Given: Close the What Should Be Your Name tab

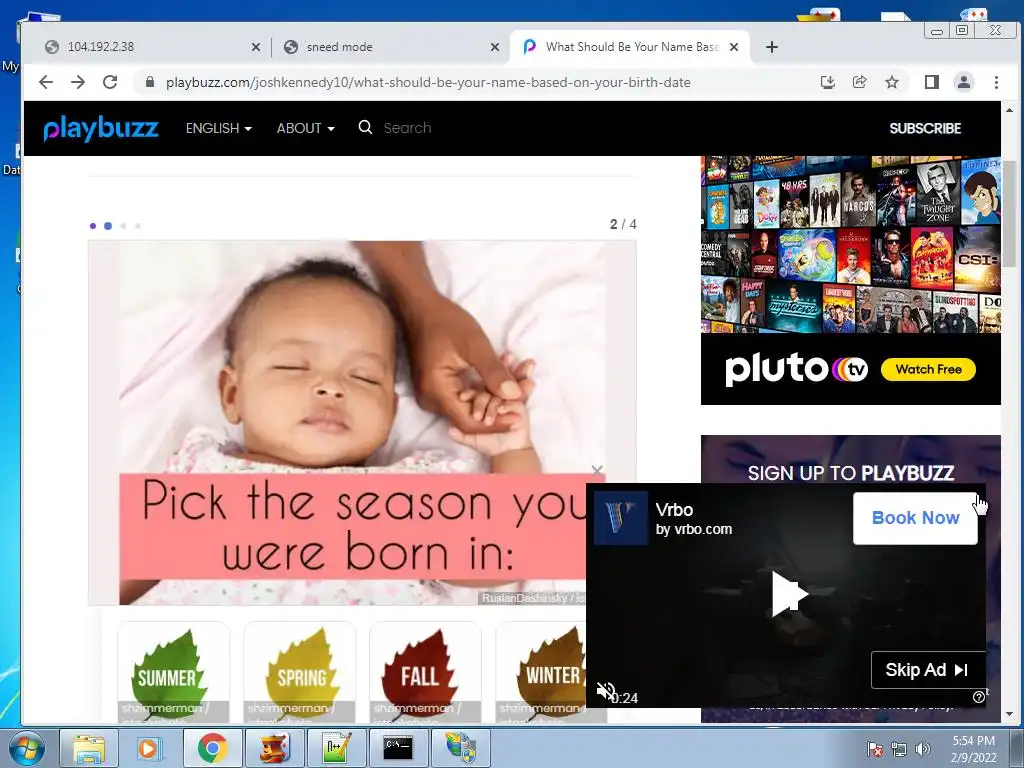Looking at the screenshot, I should point(734,47).
